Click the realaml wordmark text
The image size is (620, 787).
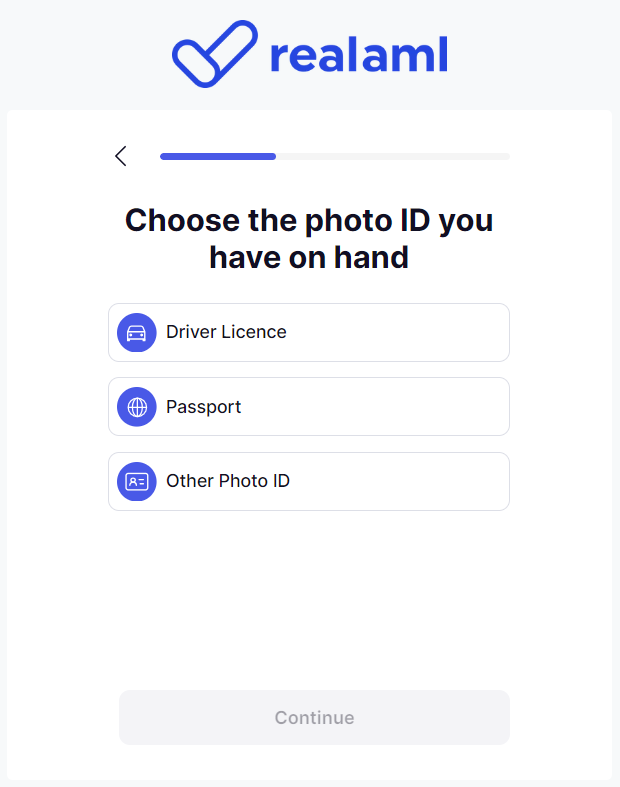[x=358, y=55]
